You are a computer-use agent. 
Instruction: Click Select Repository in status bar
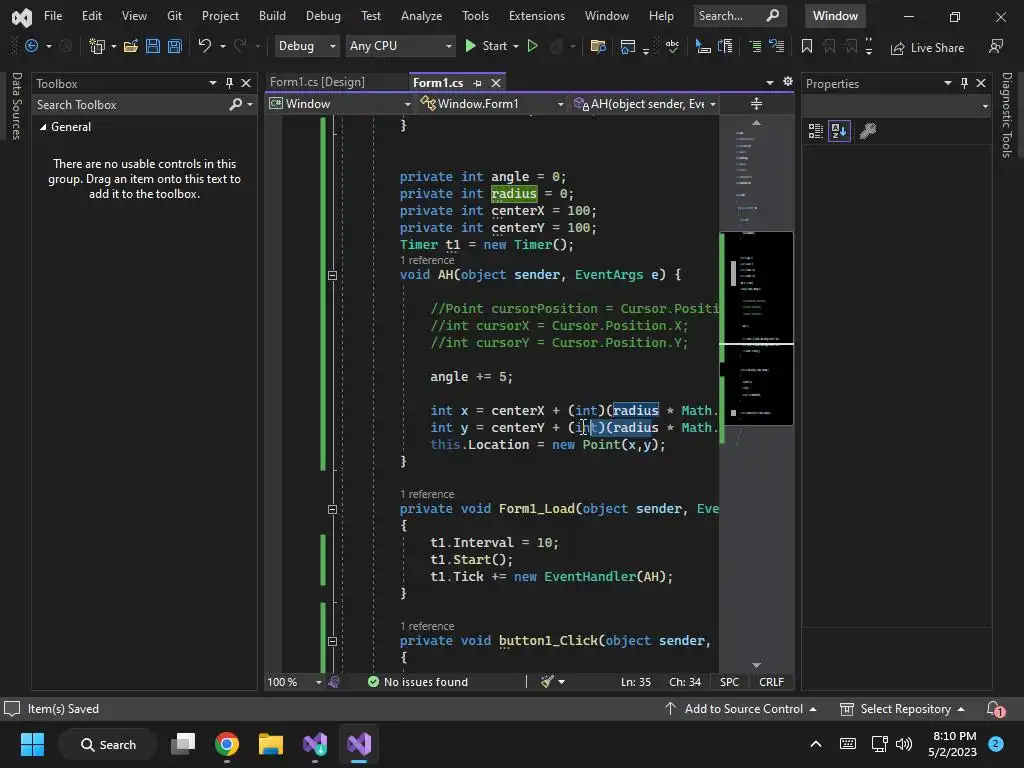point(903,709)
